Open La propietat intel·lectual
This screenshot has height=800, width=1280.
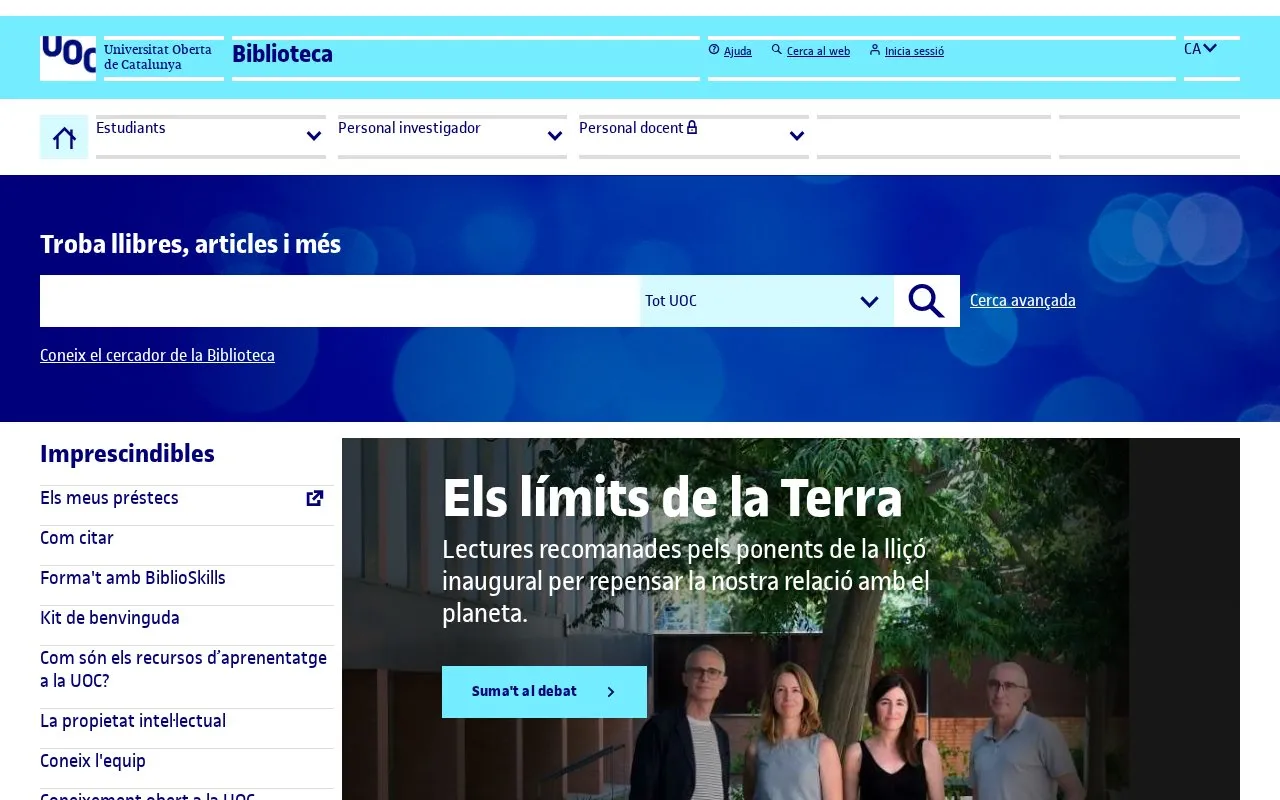point(133,721)
